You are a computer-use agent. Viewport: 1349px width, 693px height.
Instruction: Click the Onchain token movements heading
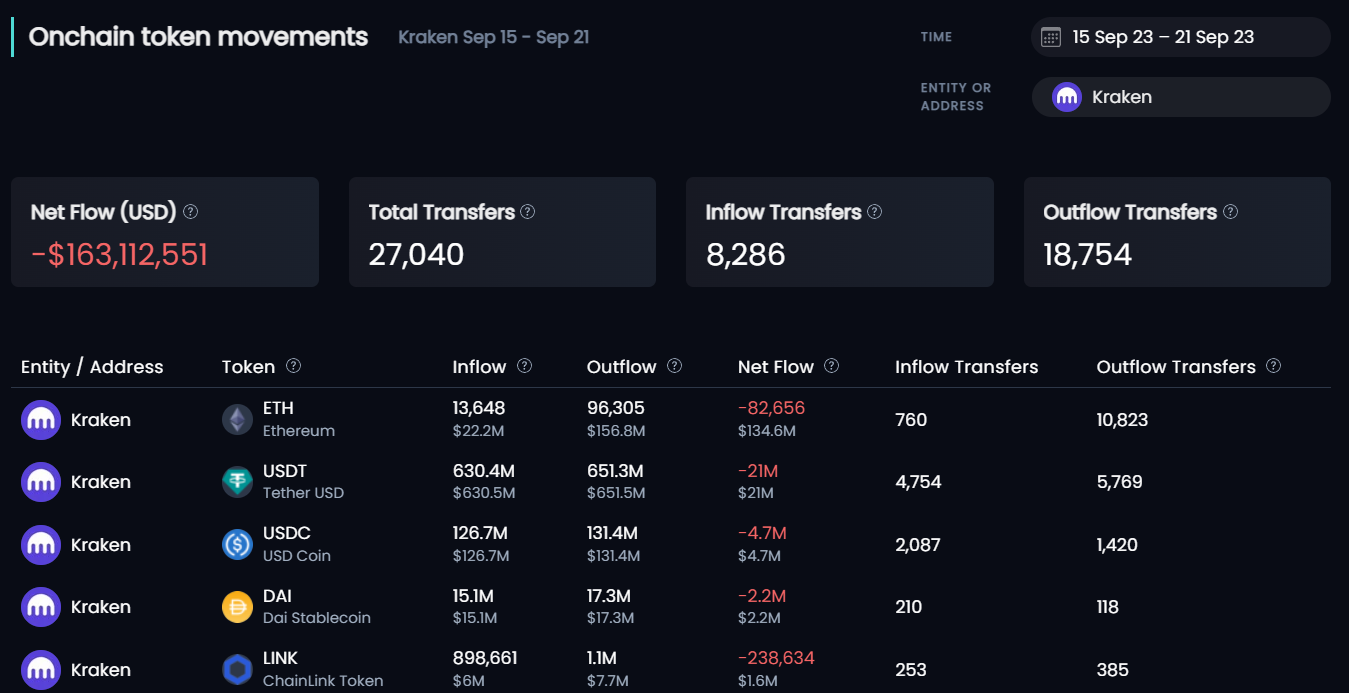coord(199,37)
